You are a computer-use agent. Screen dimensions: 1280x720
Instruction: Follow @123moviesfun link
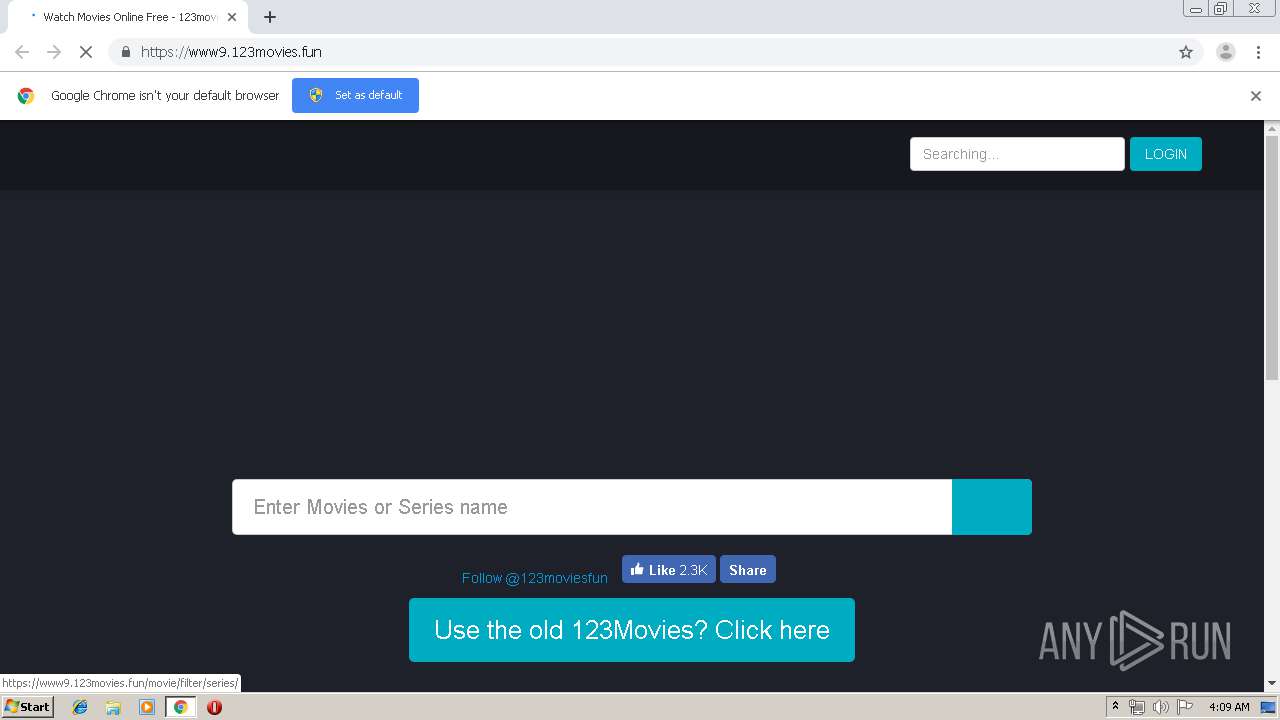point(535,578)
